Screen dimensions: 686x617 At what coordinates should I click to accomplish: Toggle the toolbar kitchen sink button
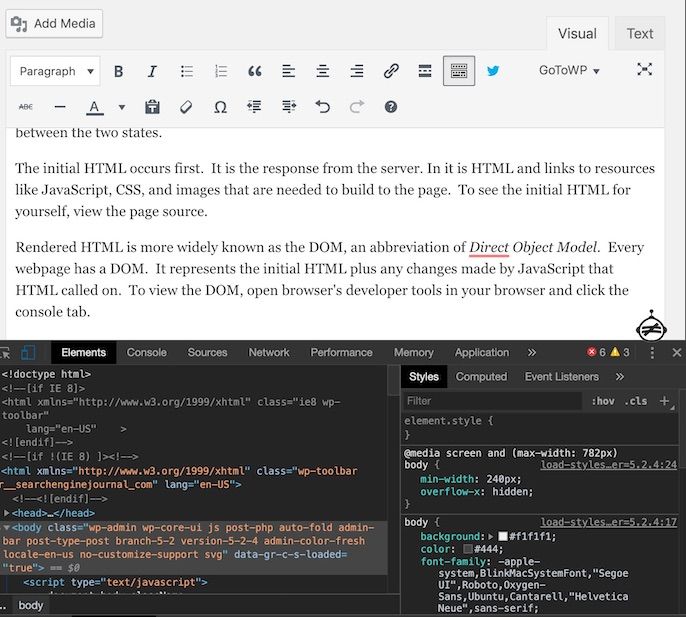point(459,71)
